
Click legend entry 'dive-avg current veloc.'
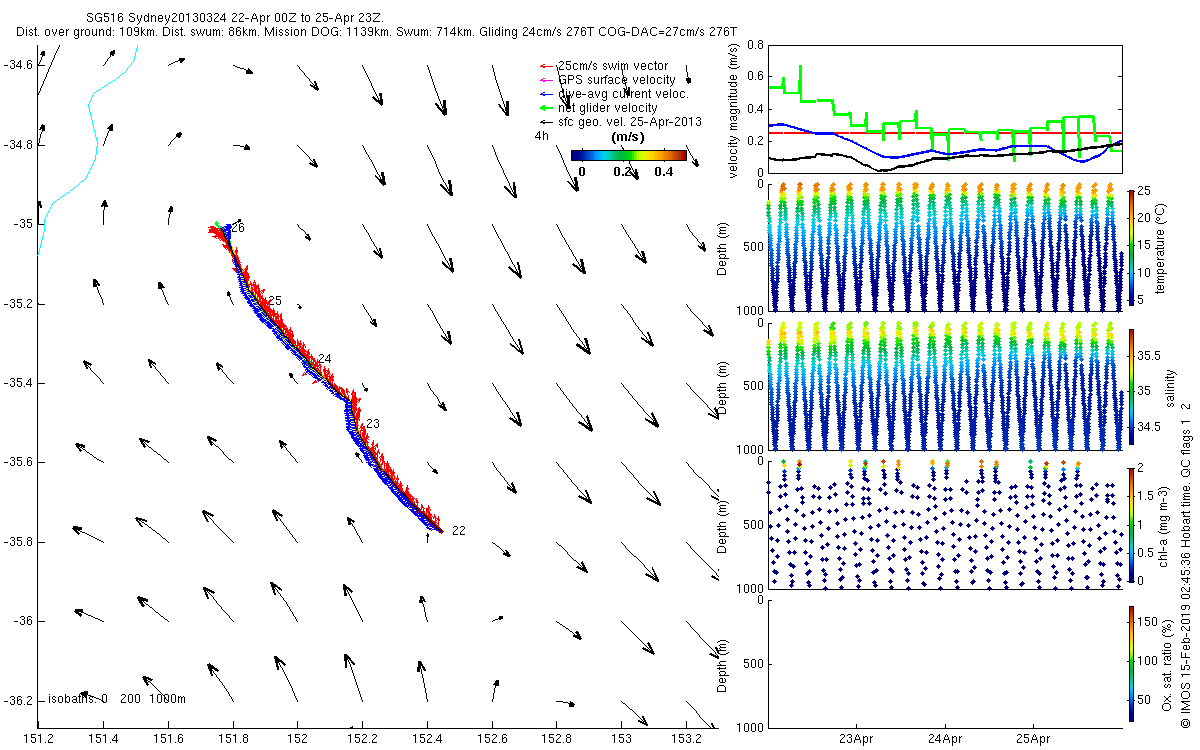pos(621,93)
